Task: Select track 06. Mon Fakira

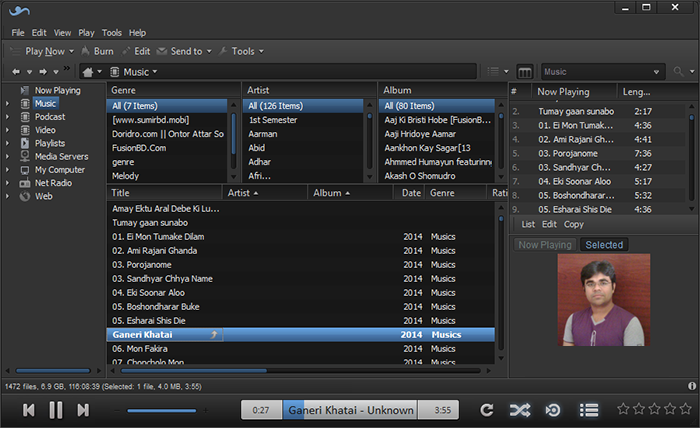Action: click(300, 349)
